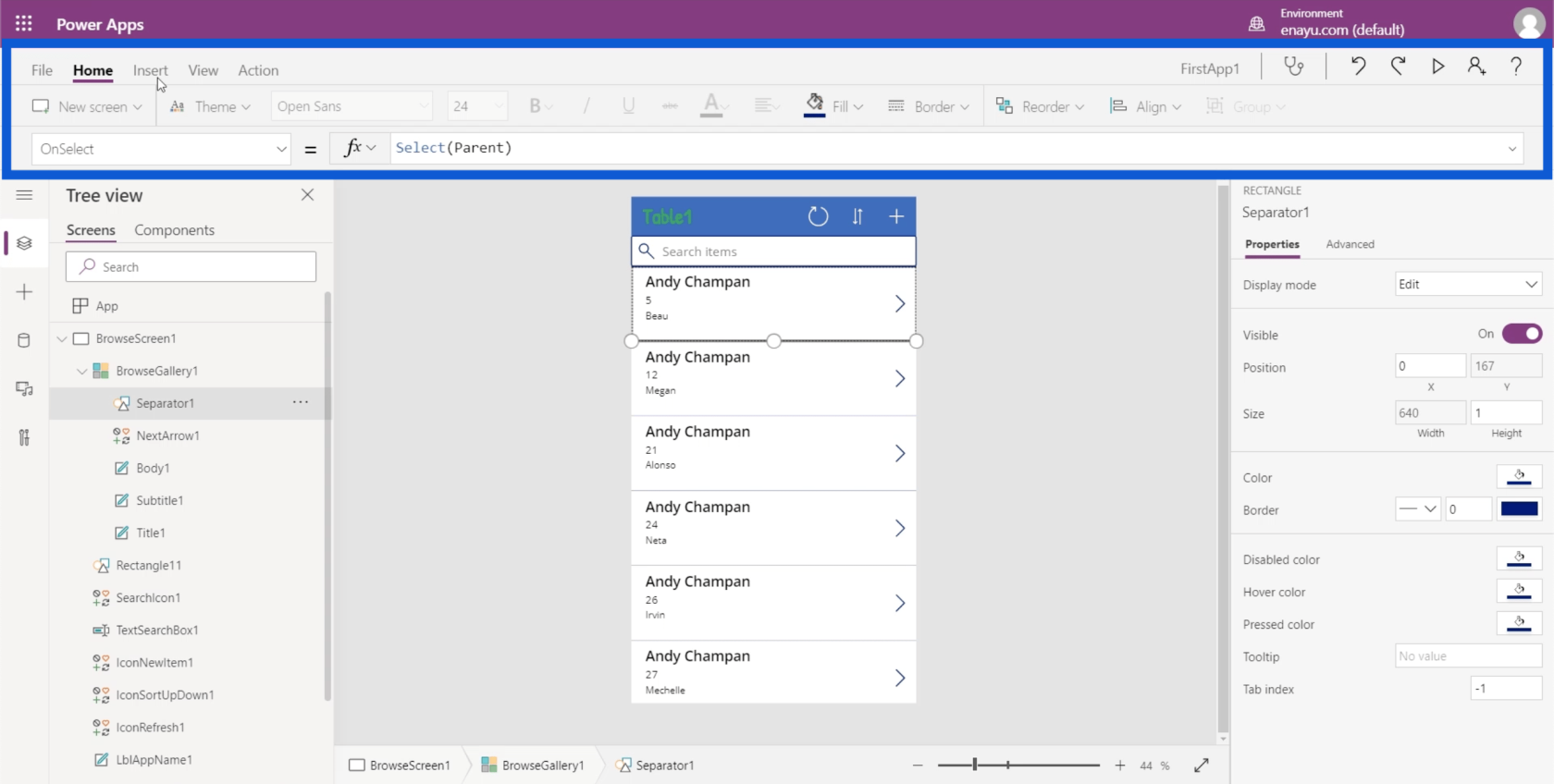The width and height of the screenshot is (1554, 784).
Task: Preview the app with Play icon
Action: click(1437, 67)
